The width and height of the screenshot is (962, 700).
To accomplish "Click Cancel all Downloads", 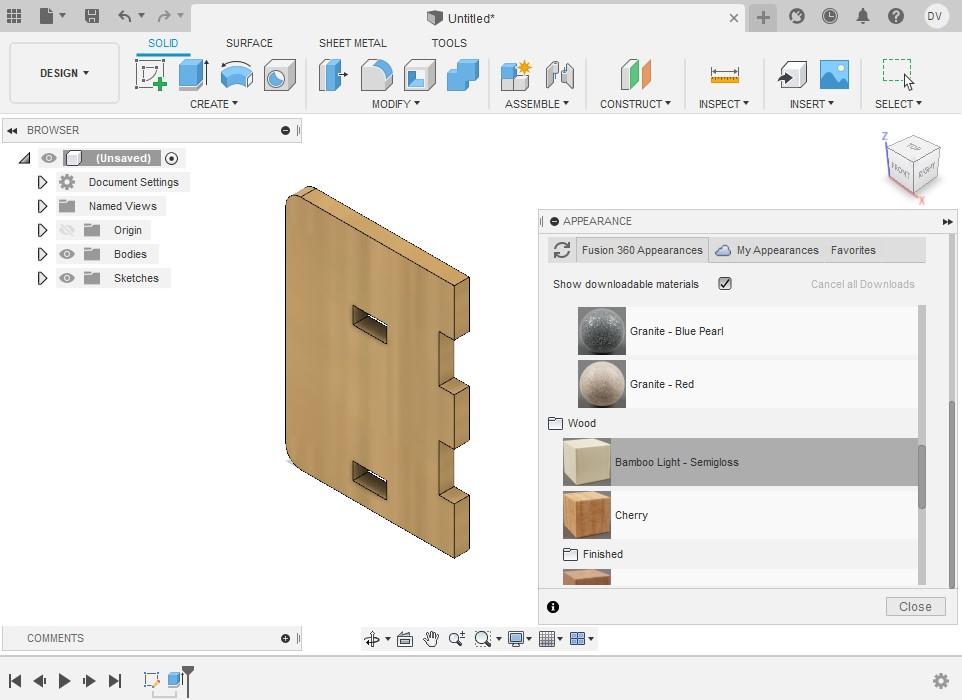I will pyautogui.click(x=863, y=284).
